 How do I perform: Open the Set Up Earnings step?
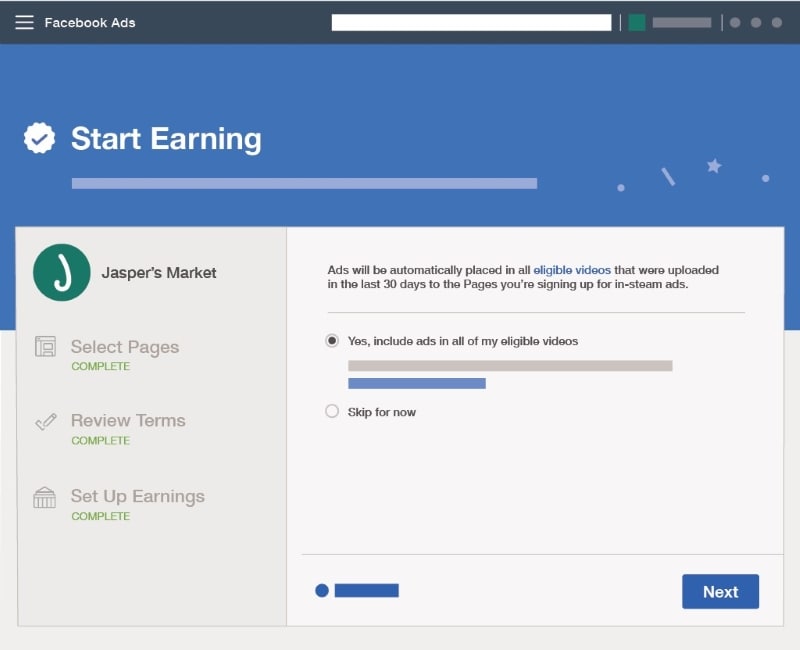pyautogui.click(x=138, y=496)
